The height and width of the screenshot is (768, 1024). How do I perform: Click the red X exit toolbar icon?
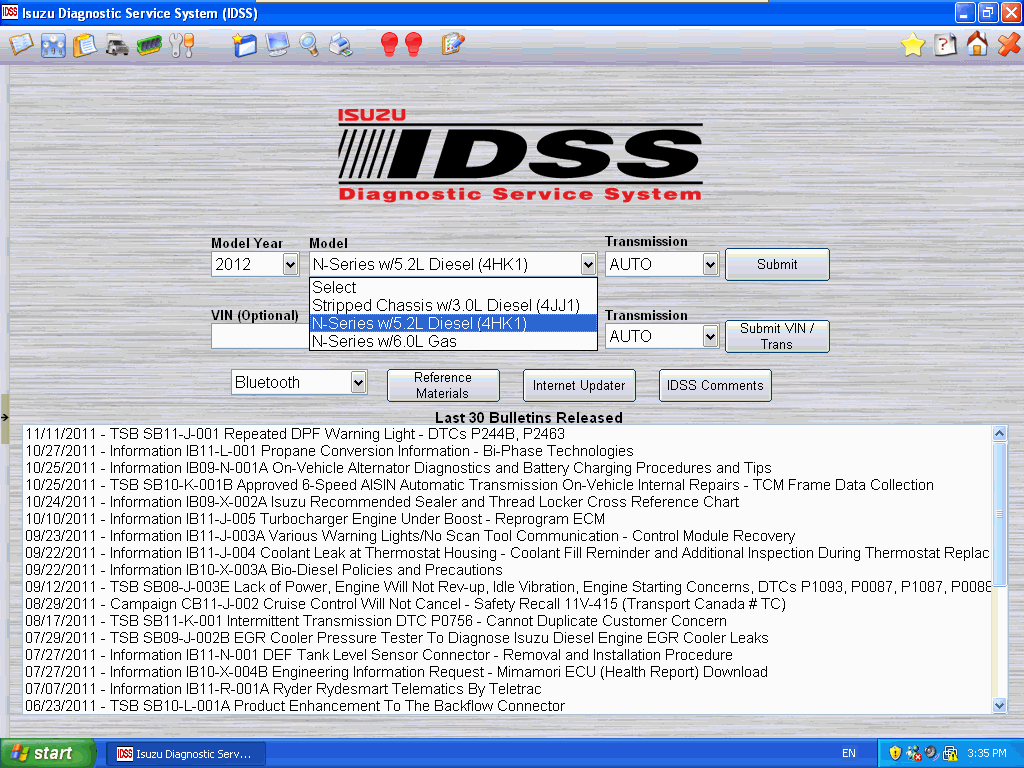coord(1009,44)
